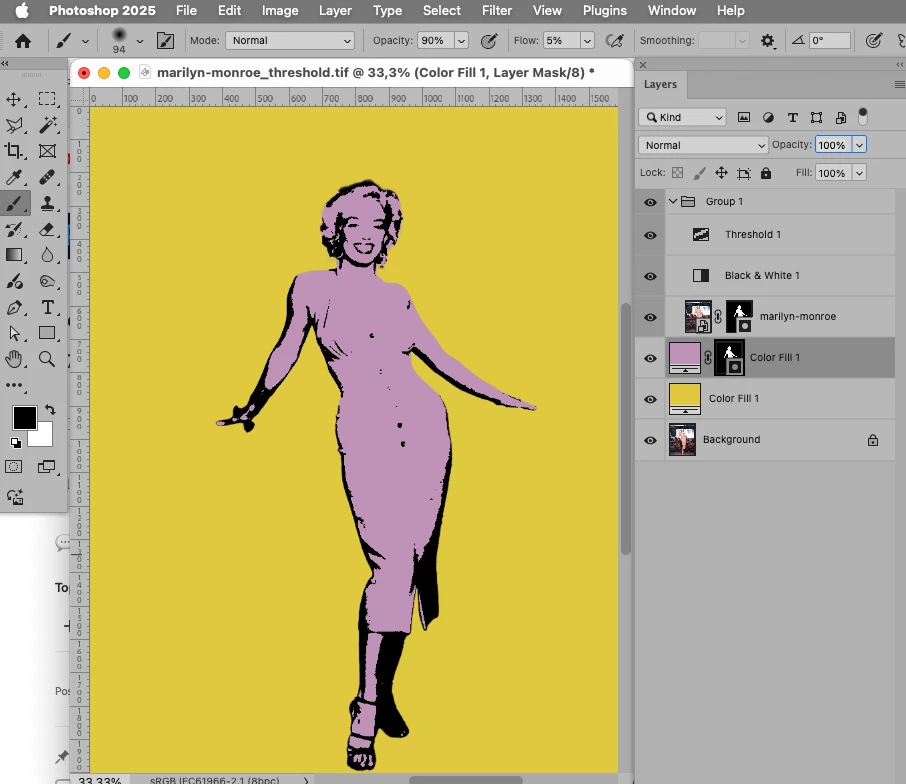Select the Magic Wand tool
906x784 pixels.
(47, 125)
